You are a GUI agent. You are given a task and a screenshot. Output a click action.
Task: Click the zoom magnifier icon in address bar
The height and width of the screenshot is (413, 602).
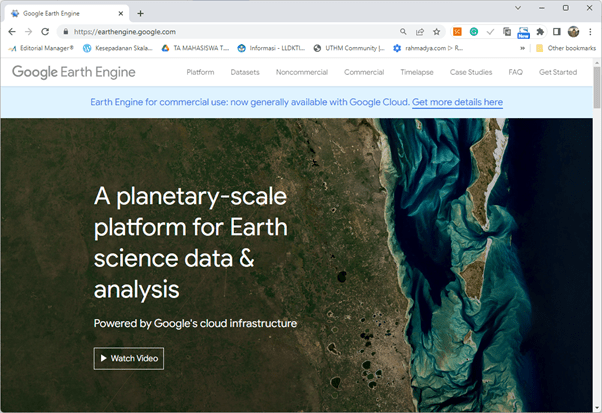[x=403, y=31]
